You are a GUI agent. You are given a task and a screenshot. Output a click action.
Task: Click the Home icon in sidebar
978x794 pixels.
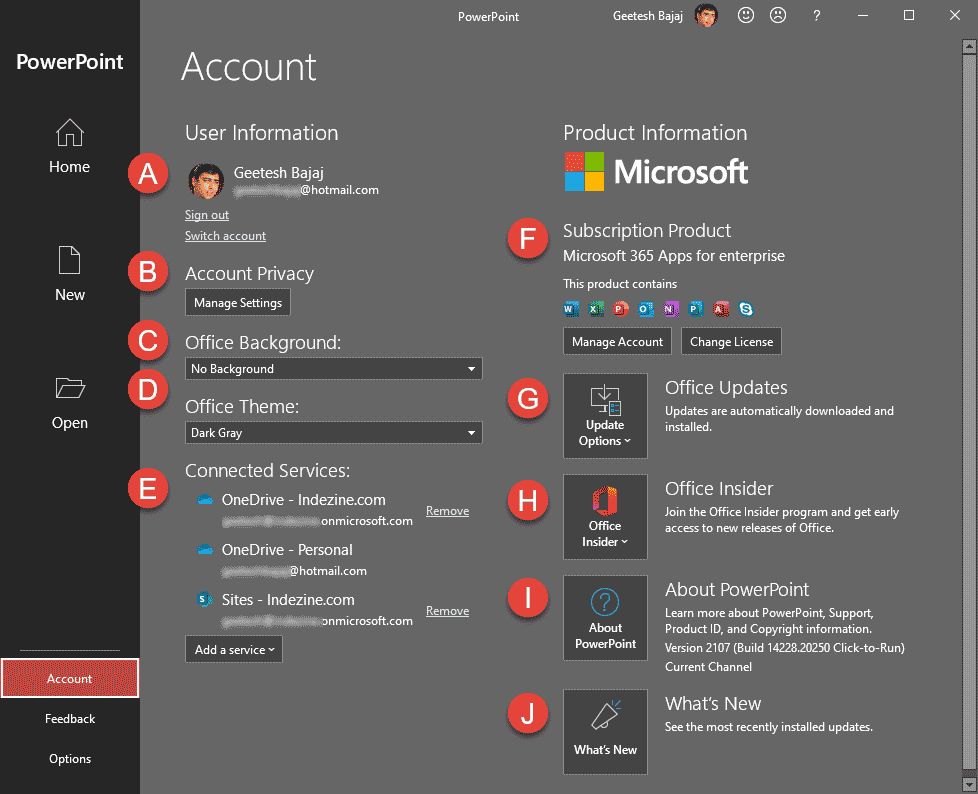(x=69, y=132)
